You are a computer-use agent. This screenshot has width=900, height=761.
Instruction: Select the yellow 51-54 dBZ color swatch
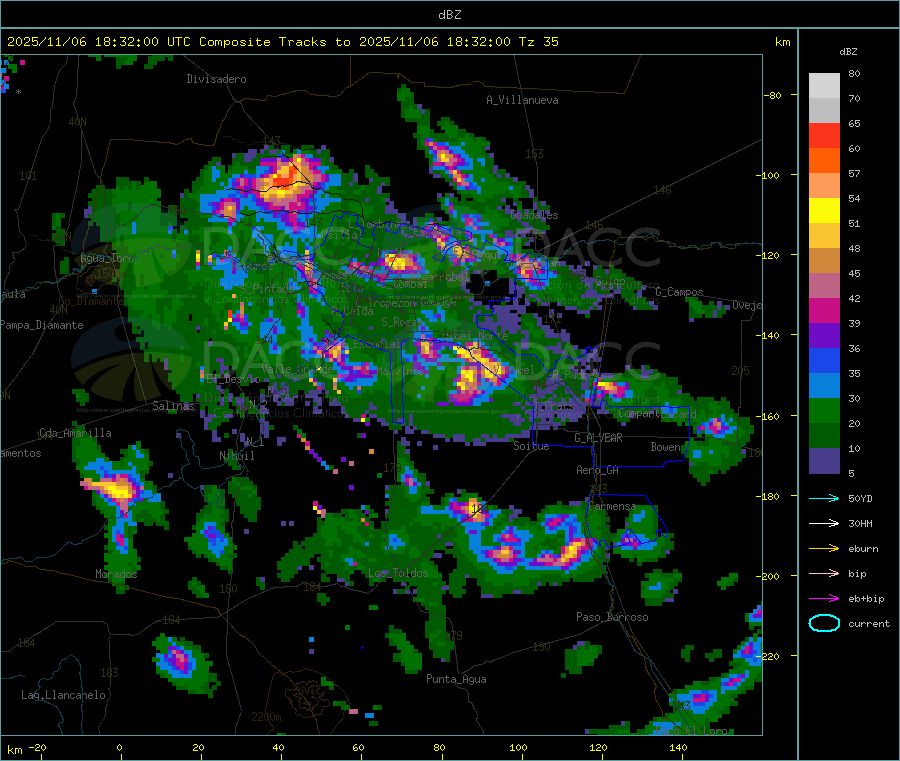[824, 211]
